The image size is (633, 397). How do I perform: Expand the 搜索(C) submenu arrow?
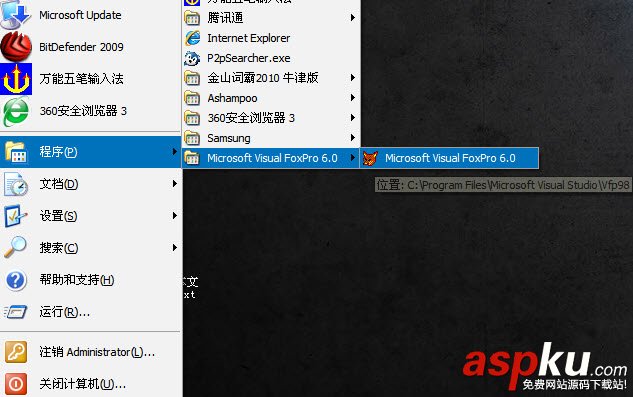pos(174,248)
